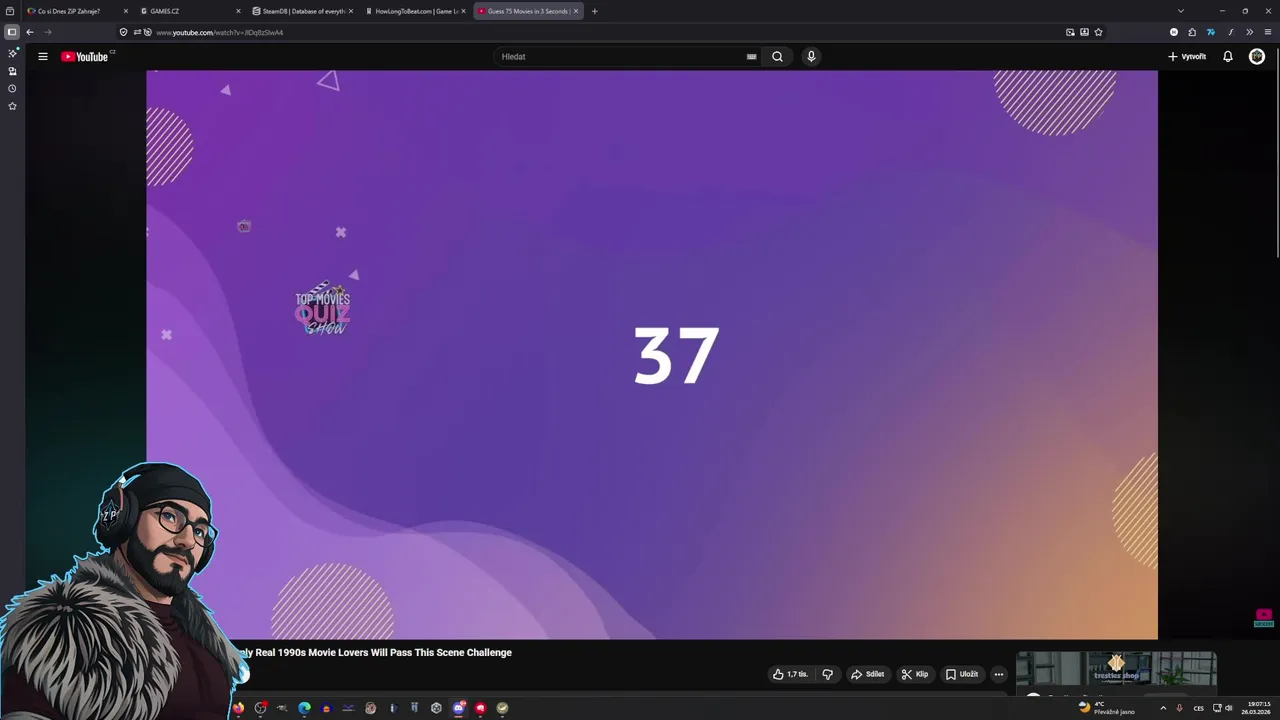The image size is (1280, 720).
Task: Open the weather widget showing 4°C
Action: click(1106, 708)
